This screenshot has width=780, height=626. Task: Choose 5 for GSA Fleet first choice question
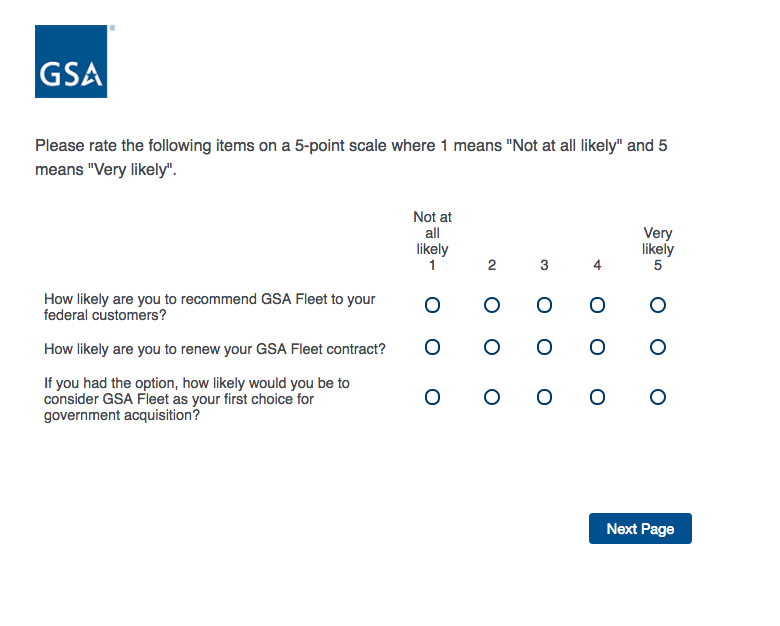658,397
